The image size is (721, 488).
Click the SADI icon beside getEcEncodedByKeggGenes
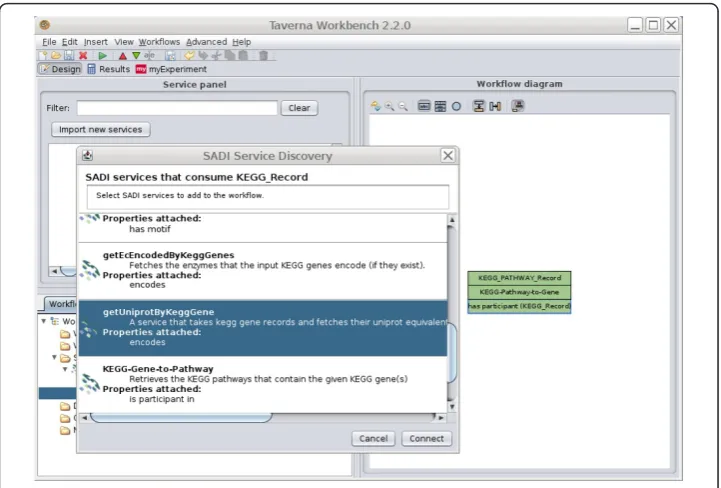pyautogui.click(x=90, y=270)
